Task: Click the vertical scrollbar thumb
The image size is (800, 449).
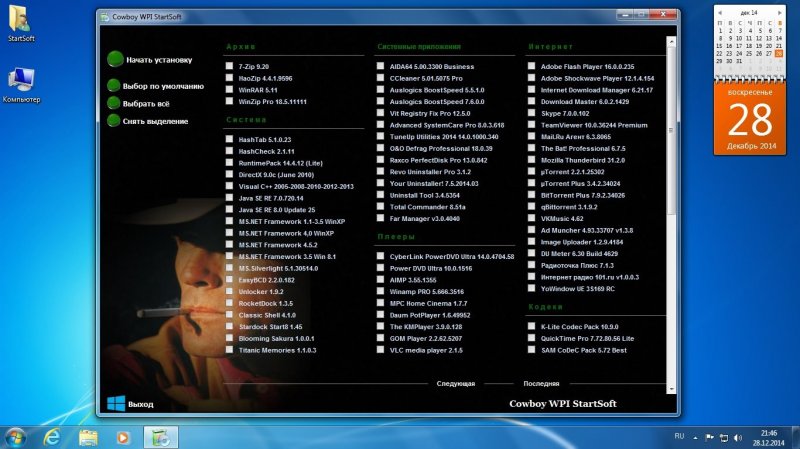Action: click(671, 130)
